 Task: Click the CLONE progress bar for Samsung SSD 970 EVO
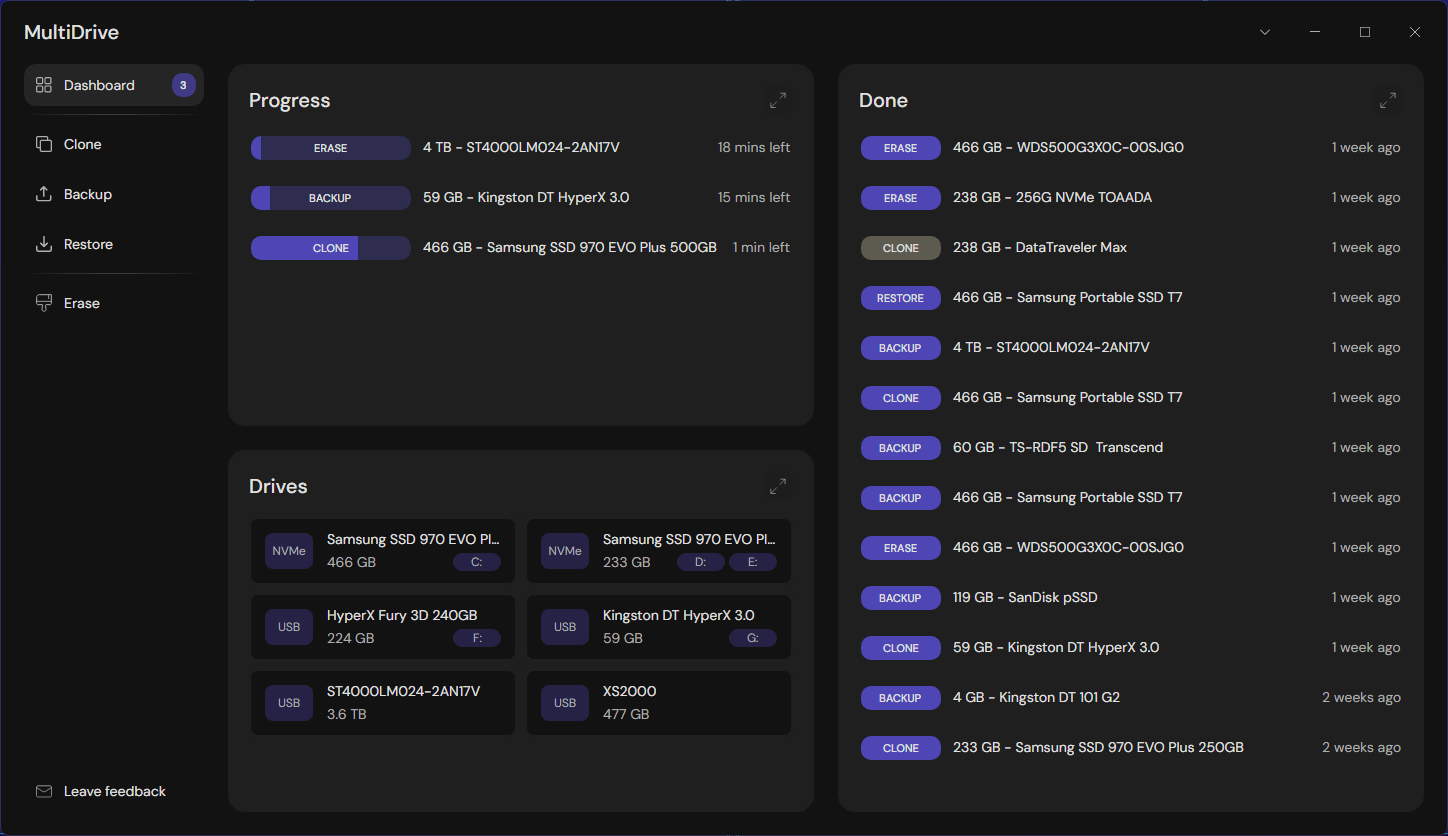click(330, 247)
